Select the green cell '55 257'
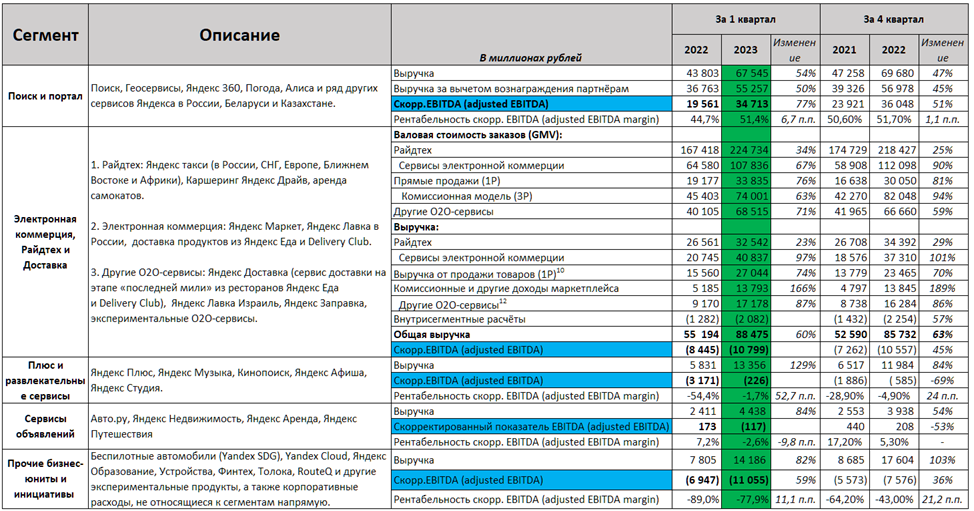The image size is (974, 511). [745, 89]
